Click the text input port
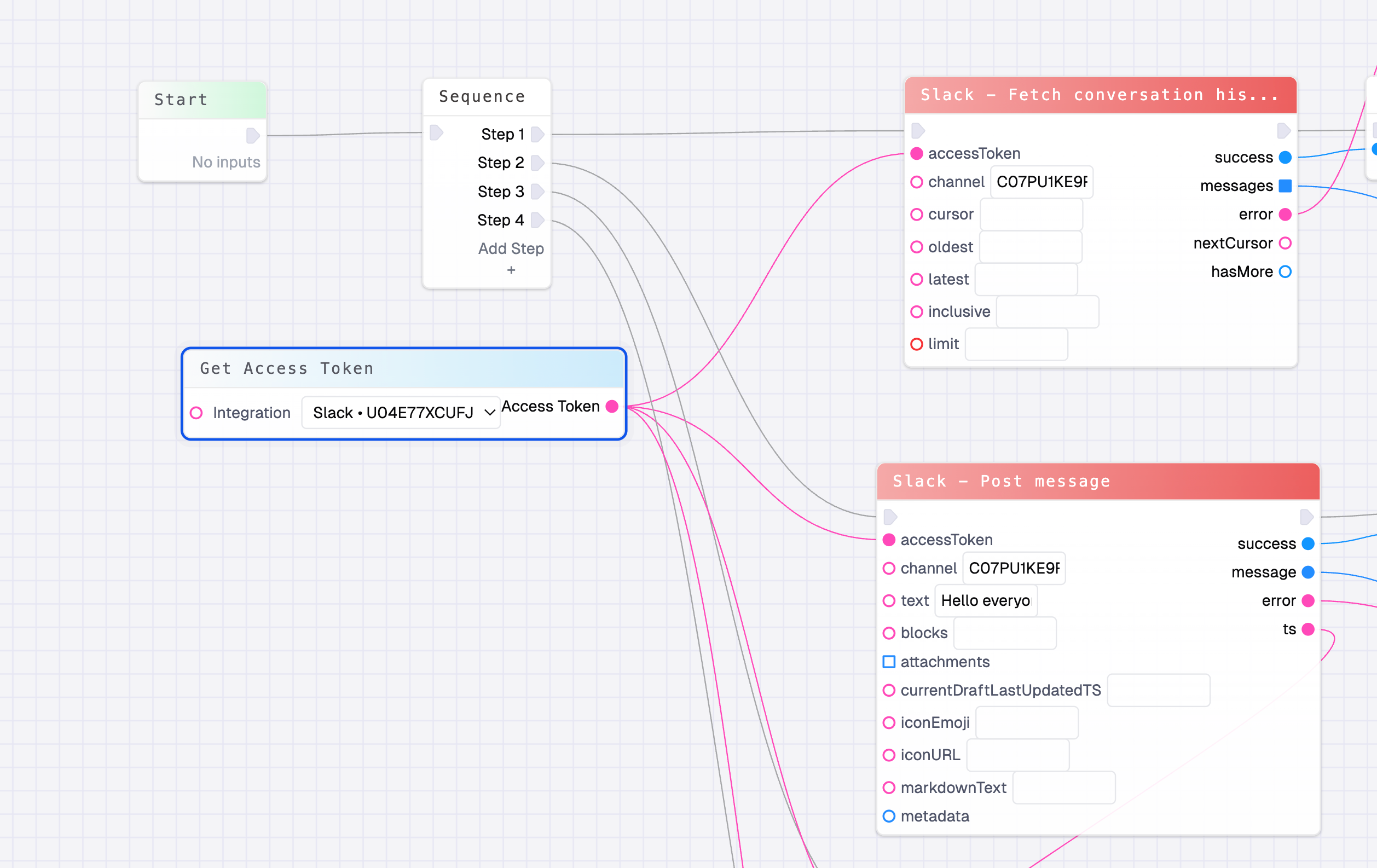This screenshot has width=1377, height=868. [889, 601]
